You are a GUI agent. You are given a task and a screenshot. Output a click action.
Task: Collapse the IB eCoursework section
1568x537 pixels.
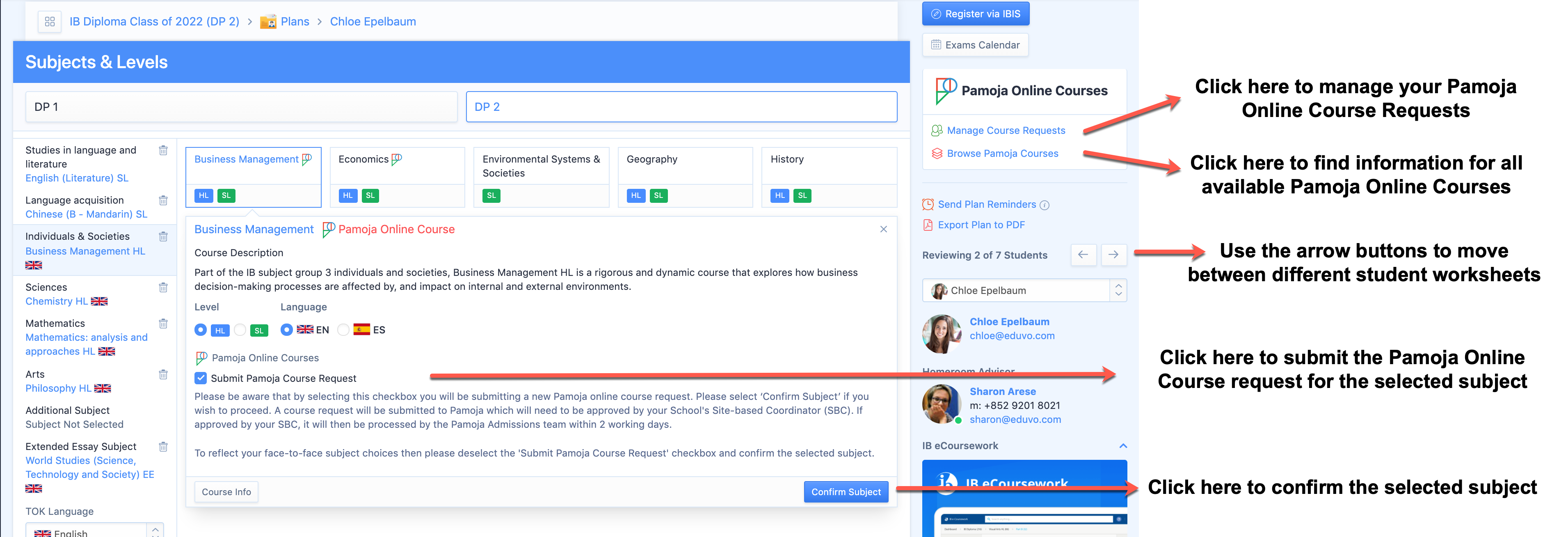pos(1122,446)
